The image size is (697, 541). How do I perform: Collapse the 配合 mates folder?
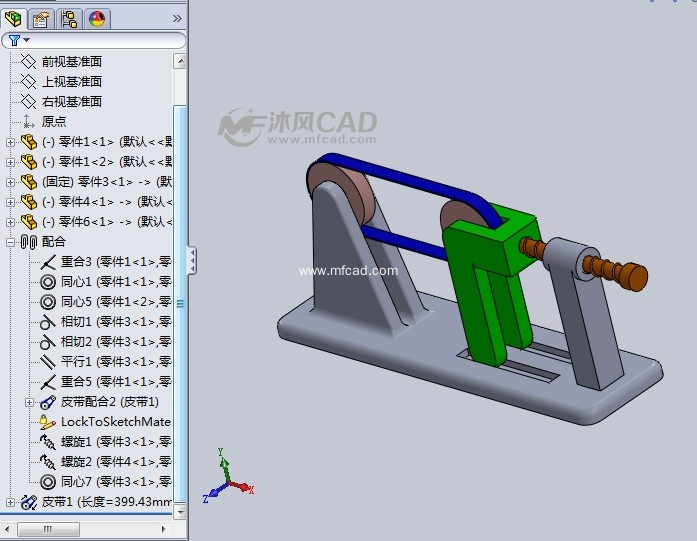pyautogui.click(x=11, y=242)
